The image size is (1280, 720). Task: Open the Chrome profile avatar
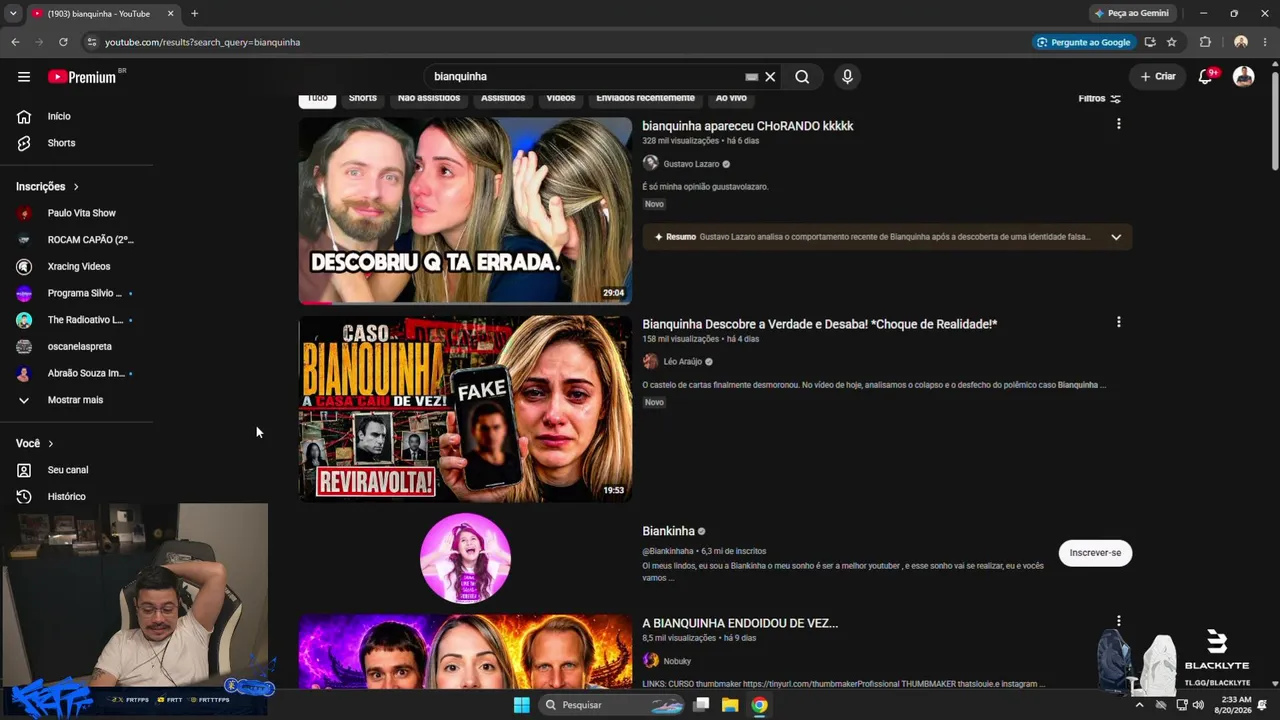[x=1241, y=42]
